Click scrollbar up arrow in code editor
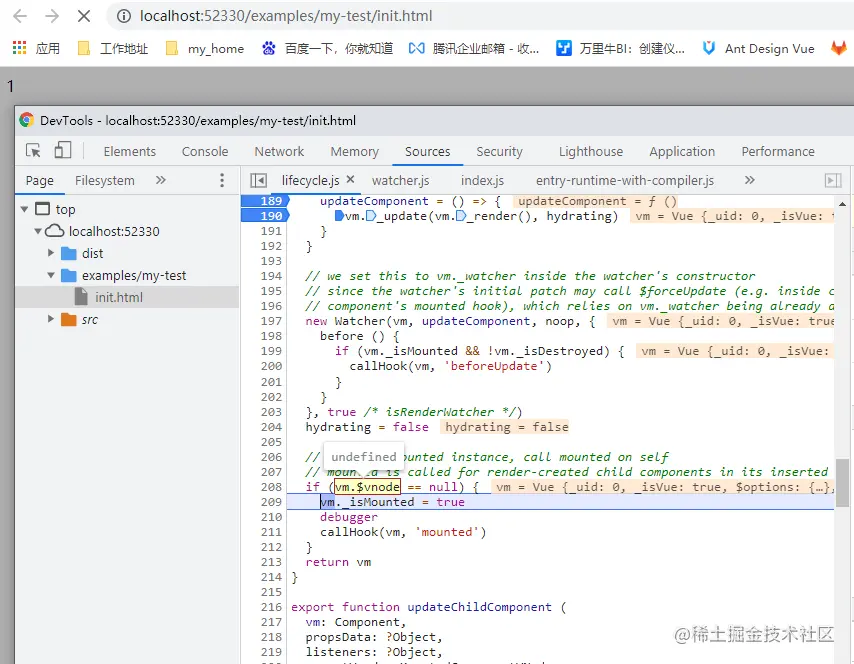 click(842, 204)
